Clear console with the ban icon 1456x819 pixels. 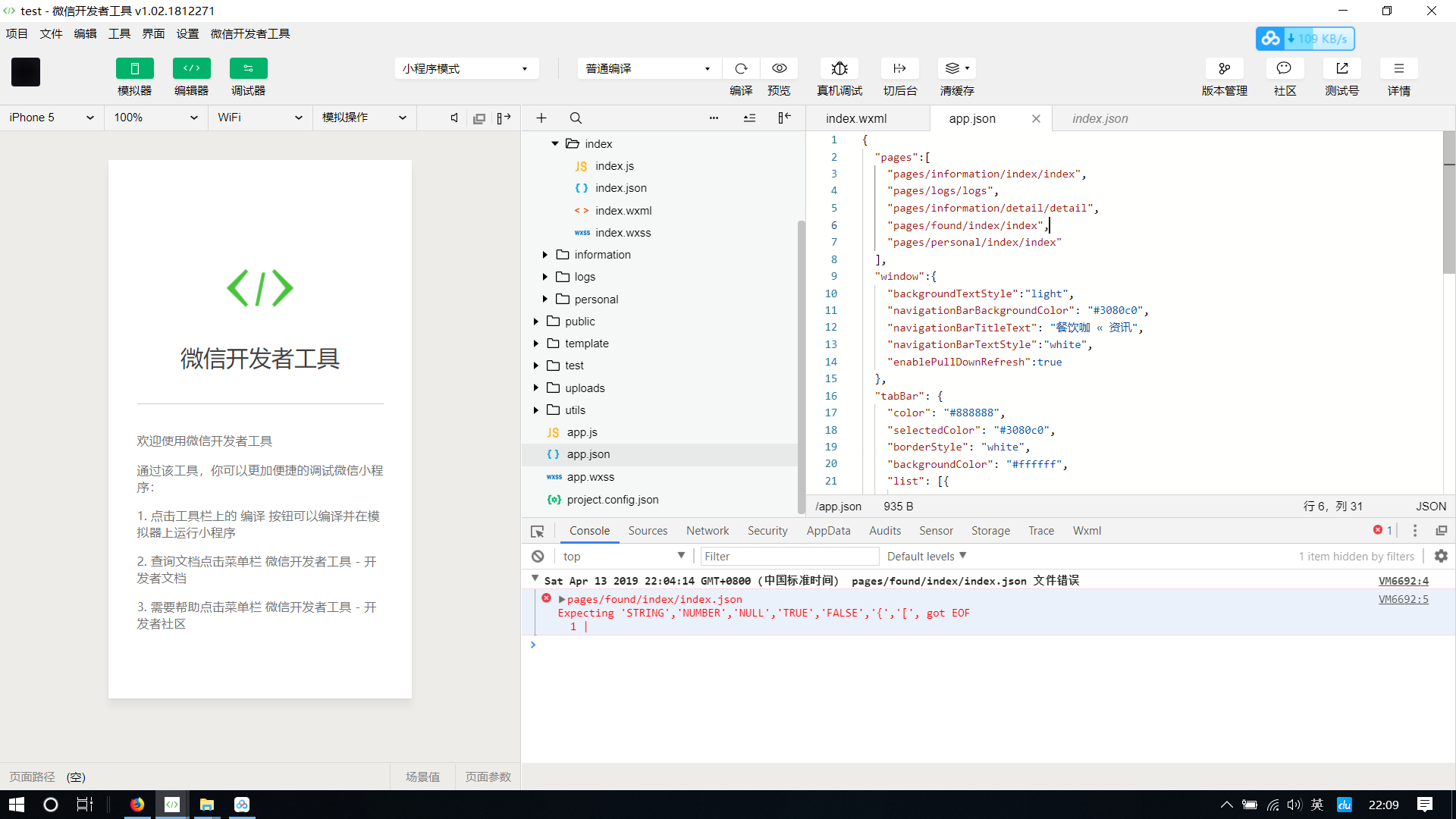pyautogui.click(x=538, y=557)
